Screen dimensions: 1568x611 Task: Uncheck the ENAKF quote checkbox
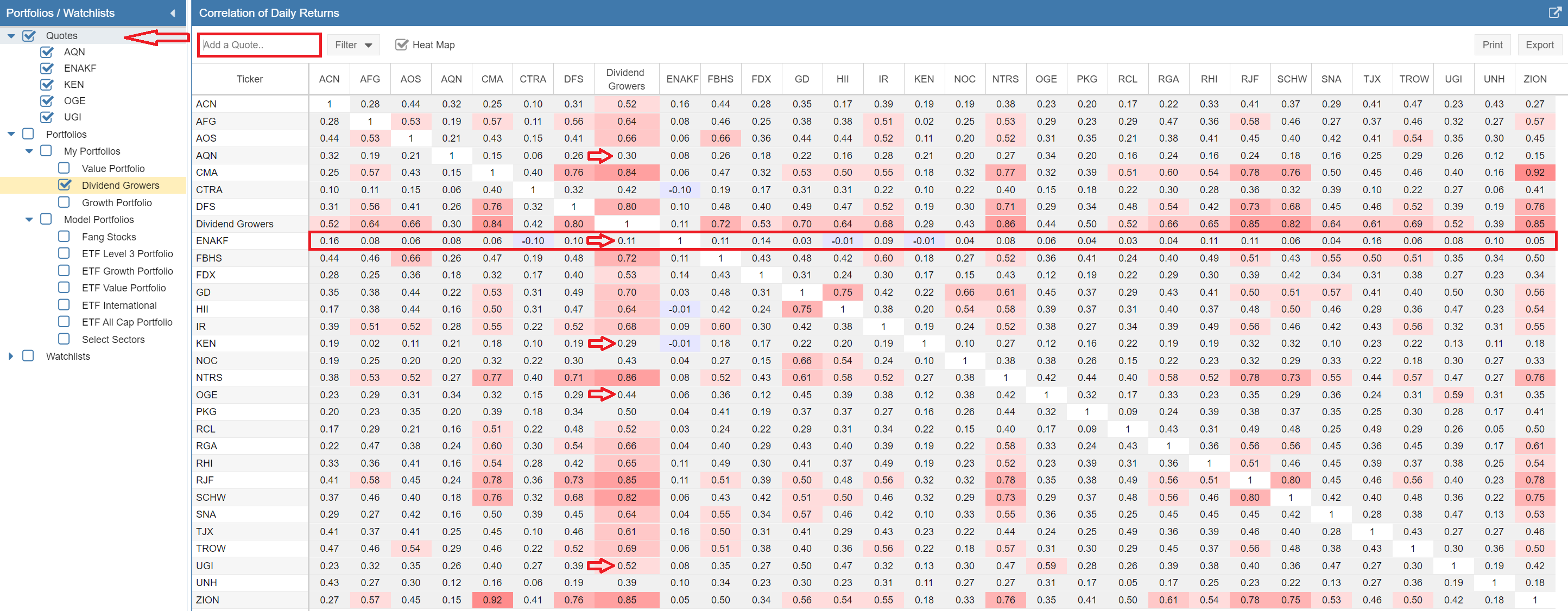pyautogui.click(x=47, y=68)
